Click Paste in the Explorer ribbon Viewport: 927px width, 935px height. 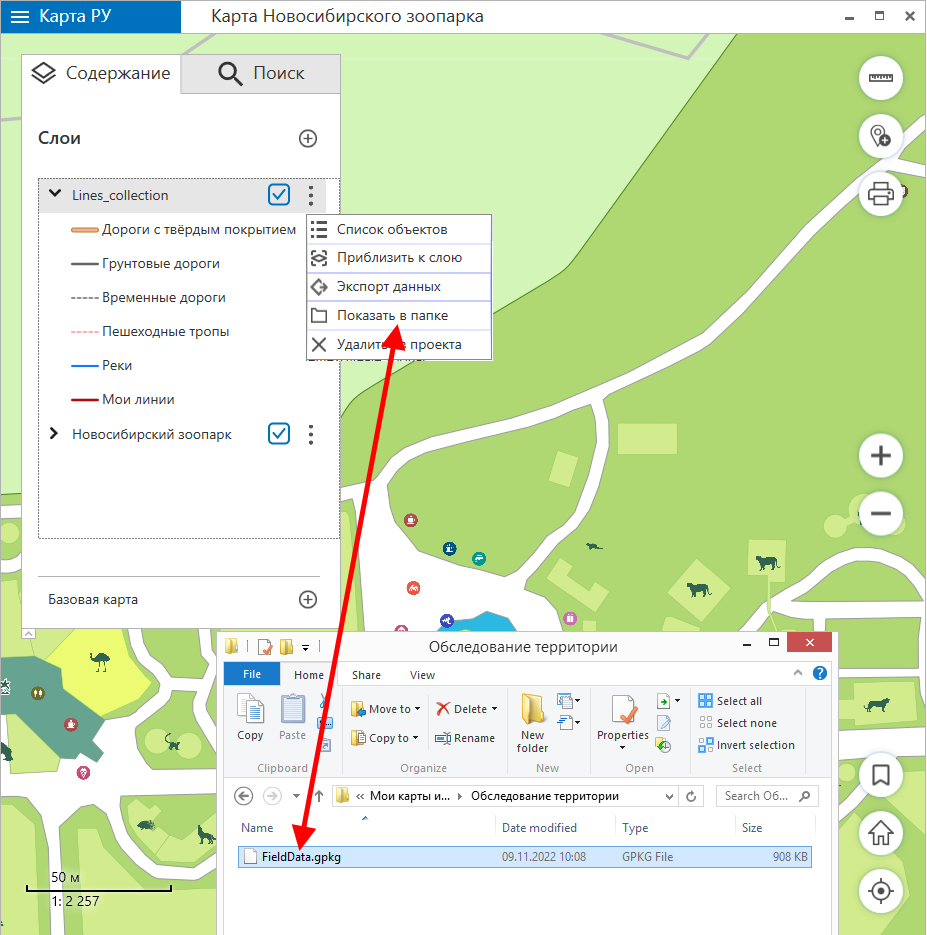coord(292,718)
